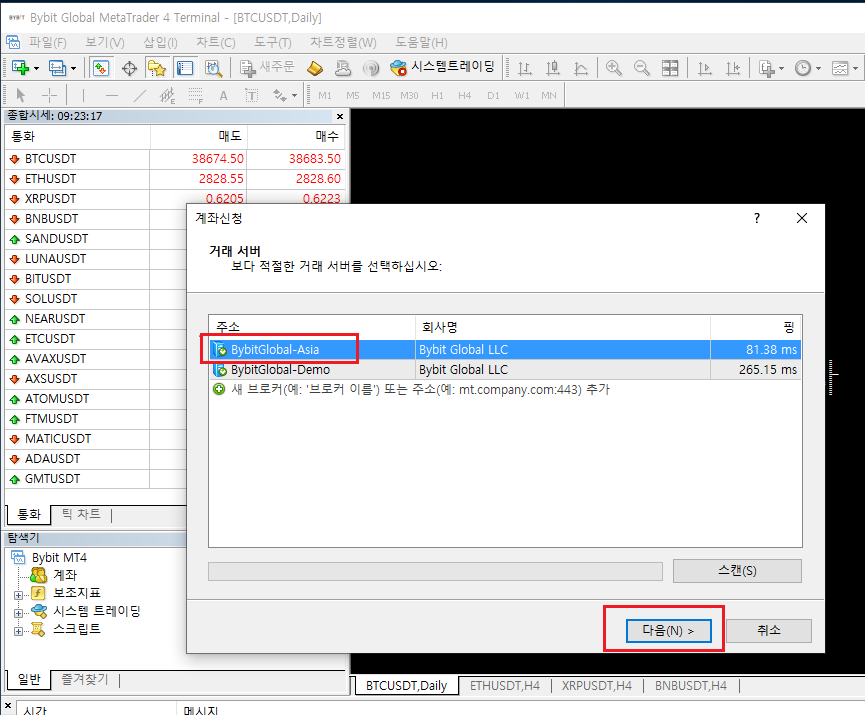This screenshot has width=865, height=715.
Task: Select the cursor arrow tool
Action: coord(21,95)
